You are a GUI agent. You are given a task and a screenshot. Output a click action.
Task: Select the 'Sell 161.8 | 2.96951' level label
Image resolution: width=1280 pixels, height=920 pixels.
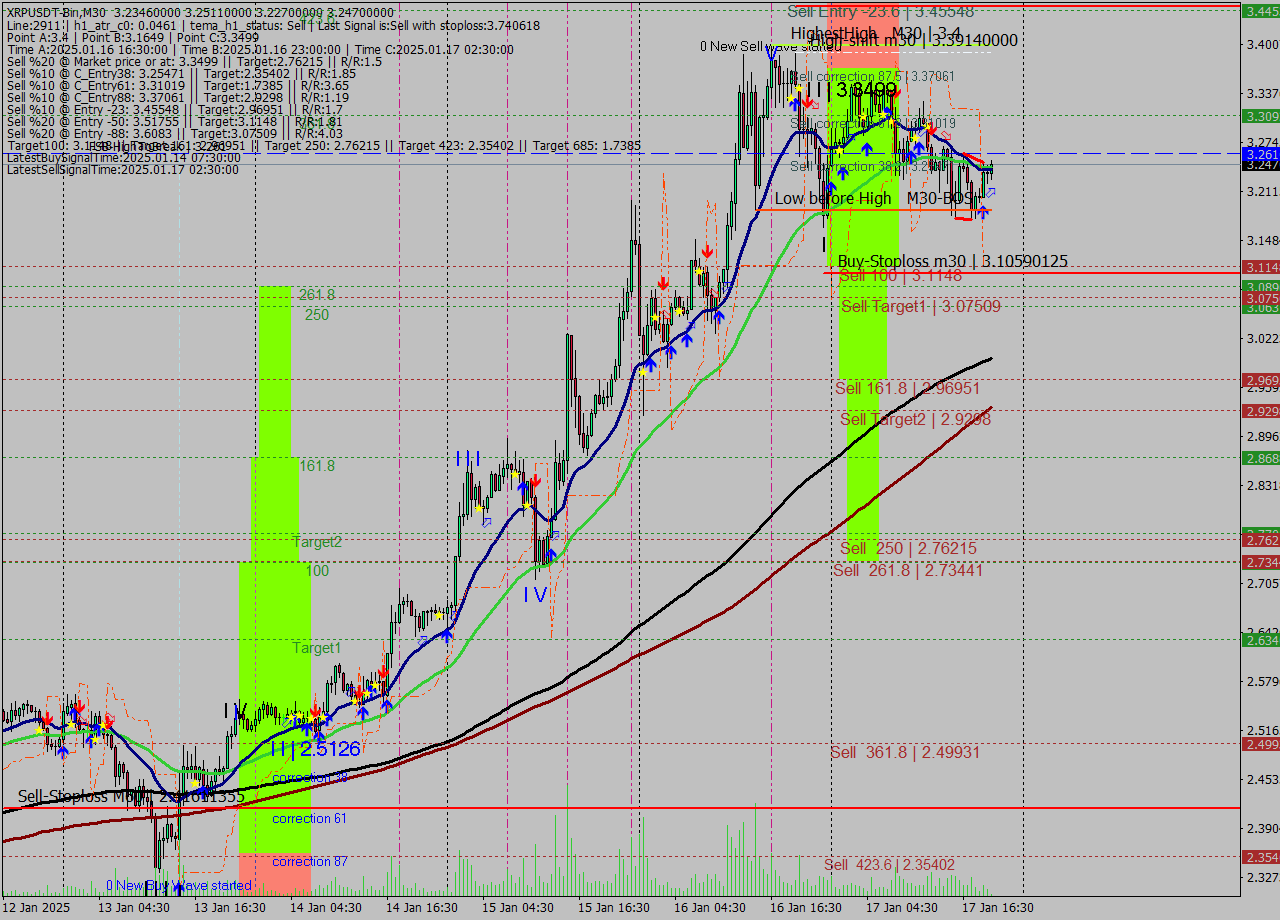(x=908, y=387)
